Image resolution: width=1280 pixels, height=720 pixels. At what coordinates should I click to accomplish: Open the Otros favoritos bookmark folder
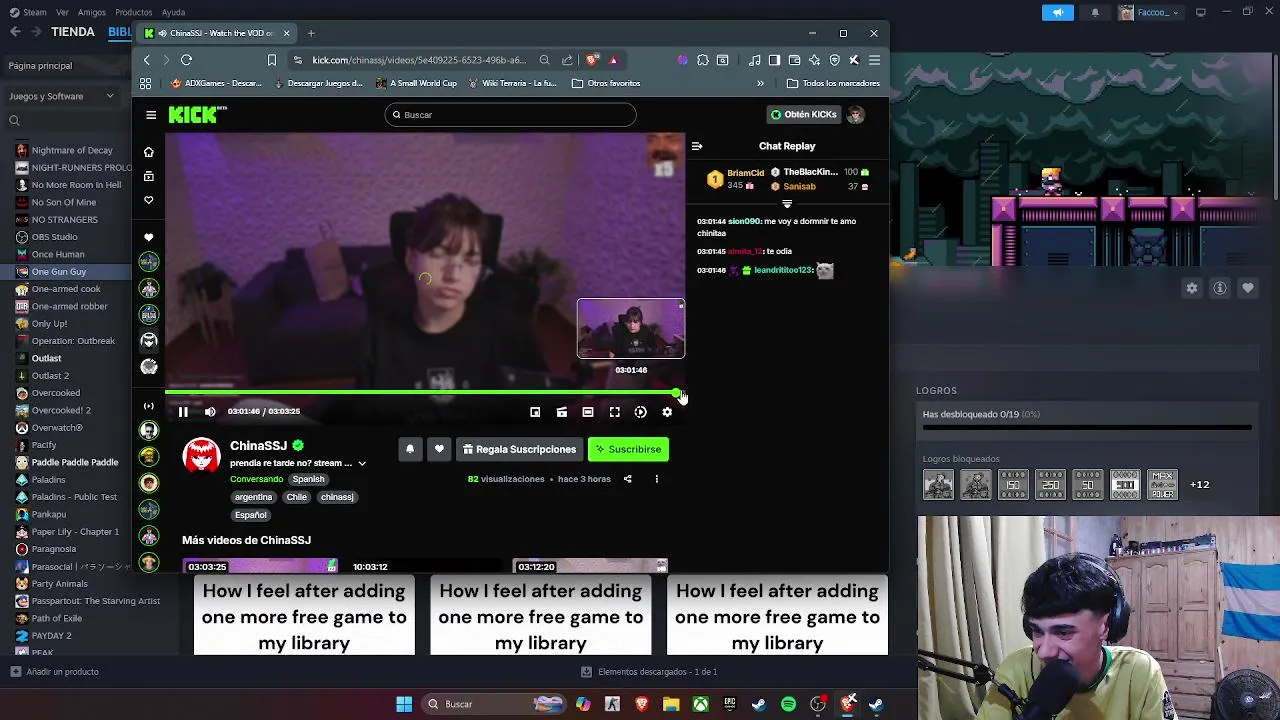click(x=606, y=83)
